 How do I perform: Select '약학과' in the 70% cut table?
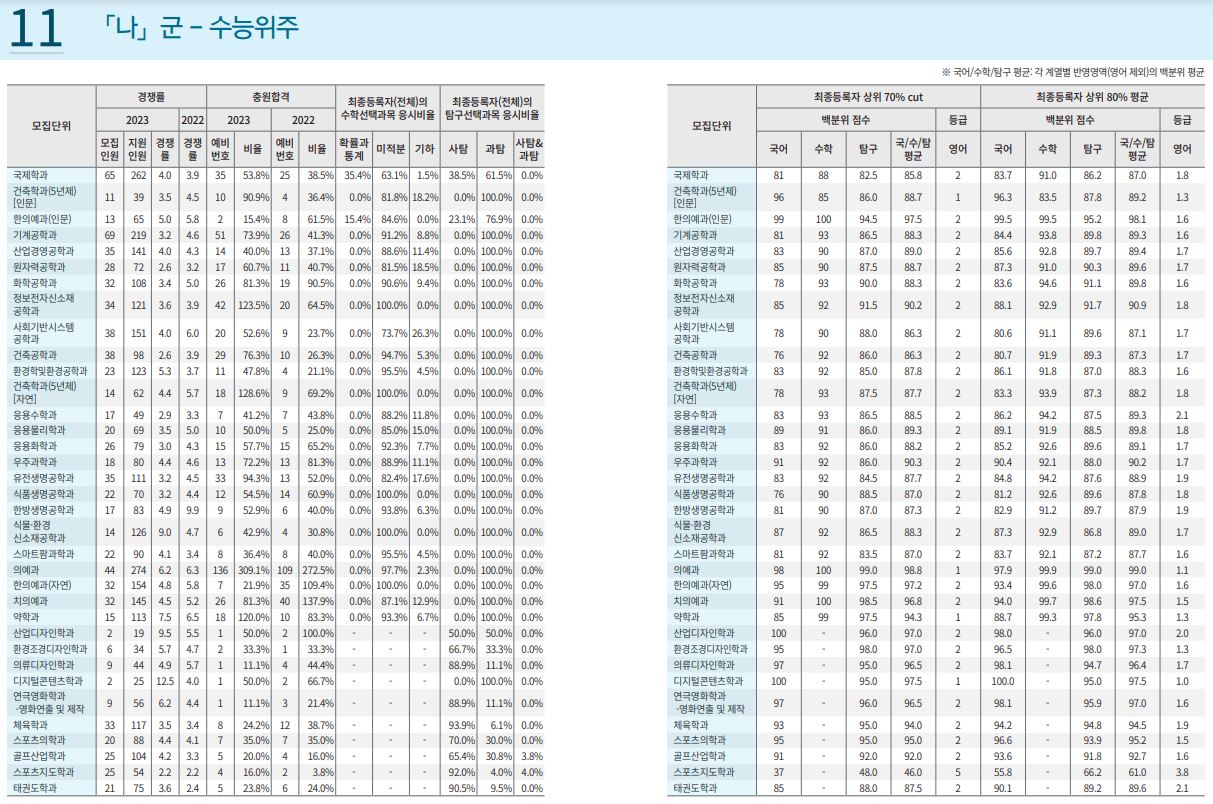click(687, 617)
